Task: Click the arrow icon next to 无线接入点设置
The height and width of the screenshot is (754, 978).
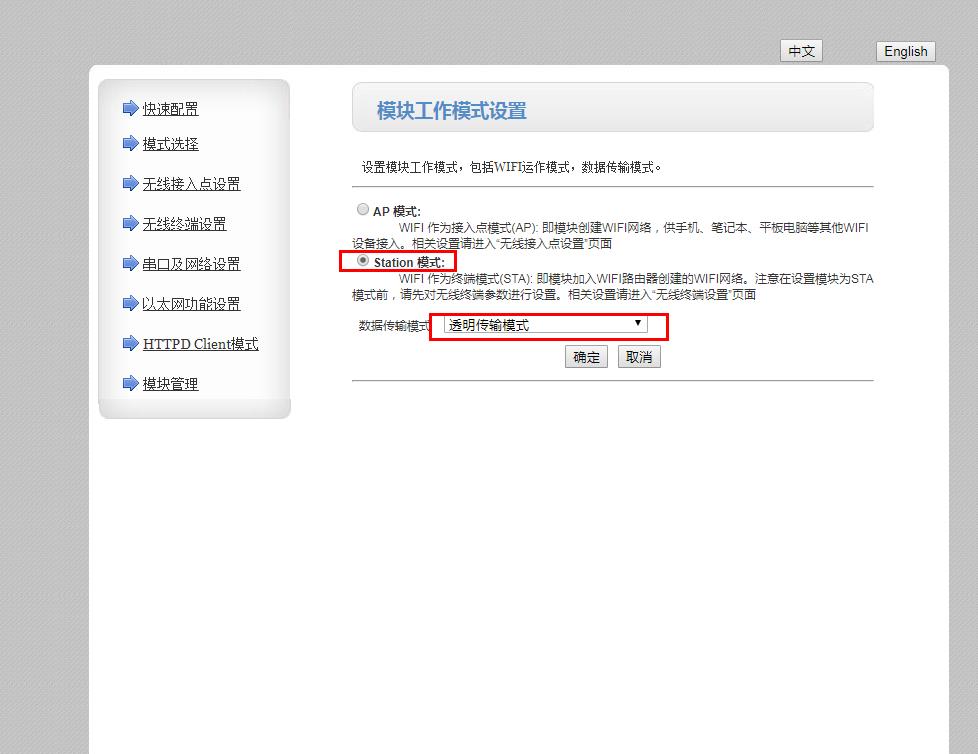Action: (130, 183)
